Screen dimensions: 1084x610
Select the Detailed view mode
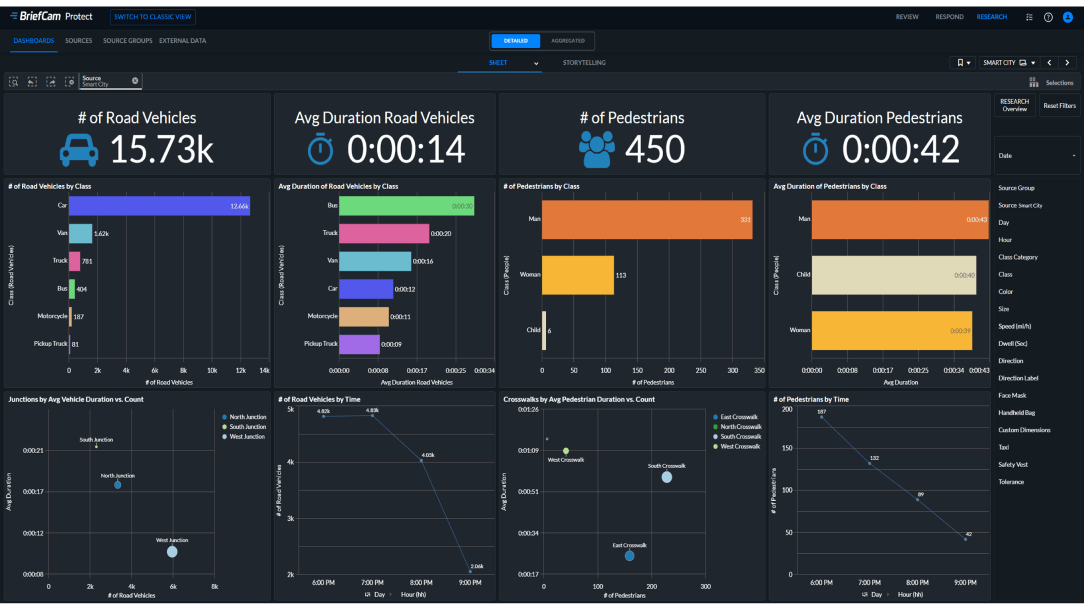[x=516, y=41]
